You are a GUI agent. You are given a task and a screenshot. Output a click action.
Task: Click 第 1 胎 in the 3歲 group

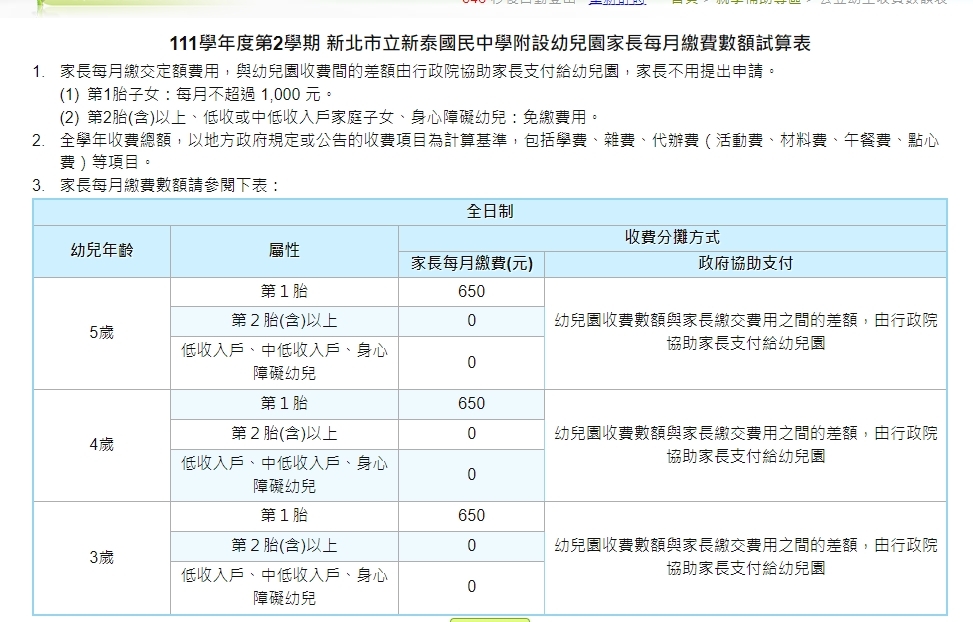point(284,516)
